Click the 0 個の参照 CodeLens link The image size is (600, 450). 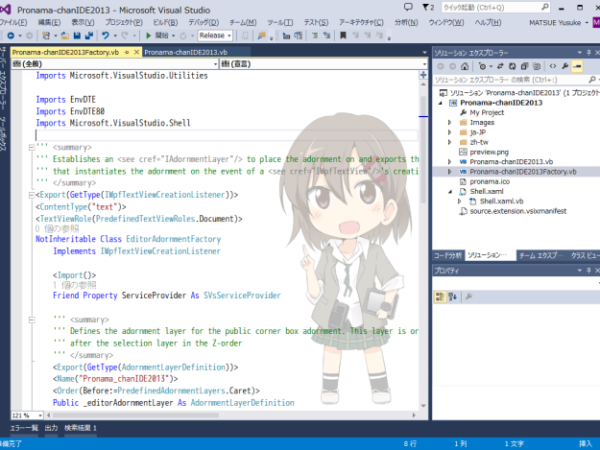pyautogui.click(x=57, y=229)
